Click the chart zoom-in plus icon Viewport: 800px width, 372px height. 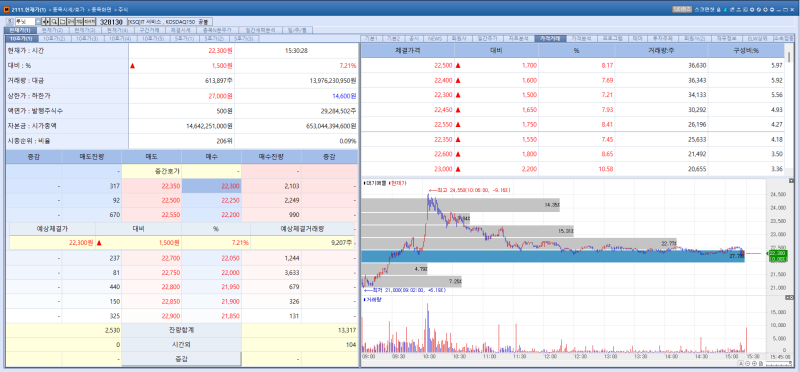(754, 363)
